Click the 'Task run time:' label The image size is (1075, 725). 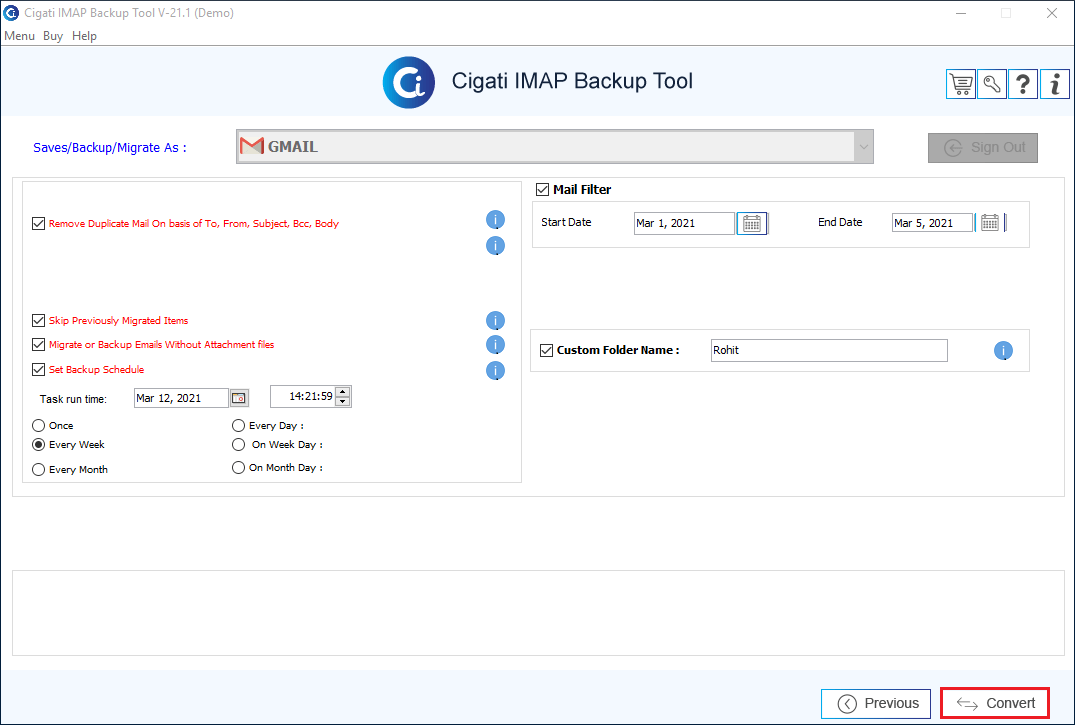point(73,399)
